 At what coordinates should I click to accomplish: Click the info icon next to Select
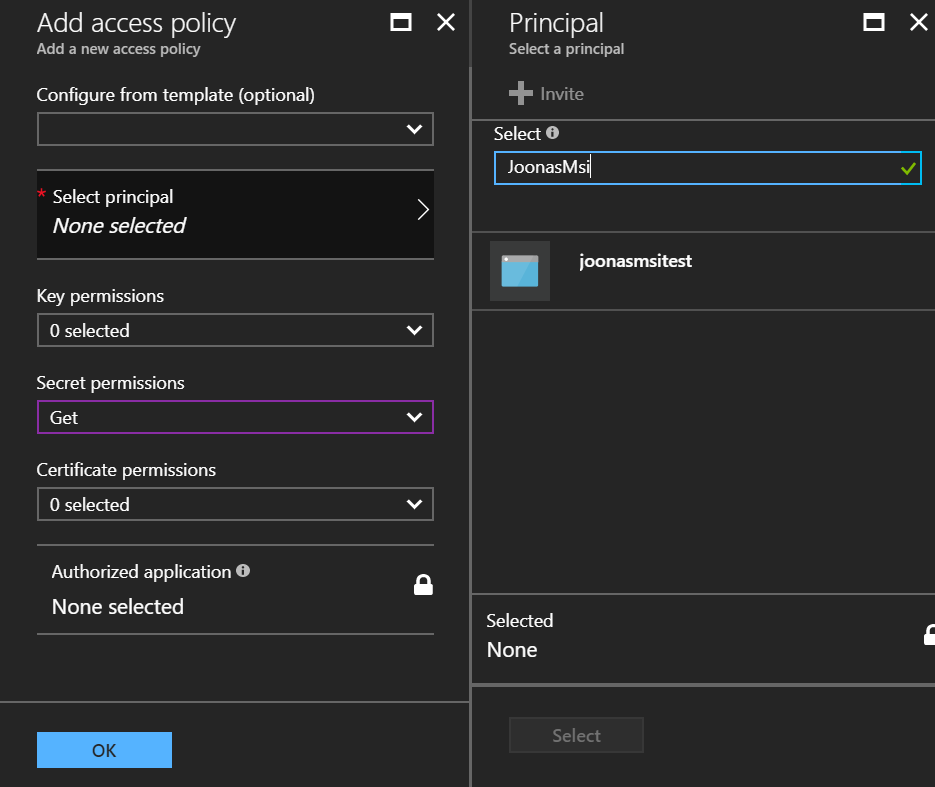(552, 133)
